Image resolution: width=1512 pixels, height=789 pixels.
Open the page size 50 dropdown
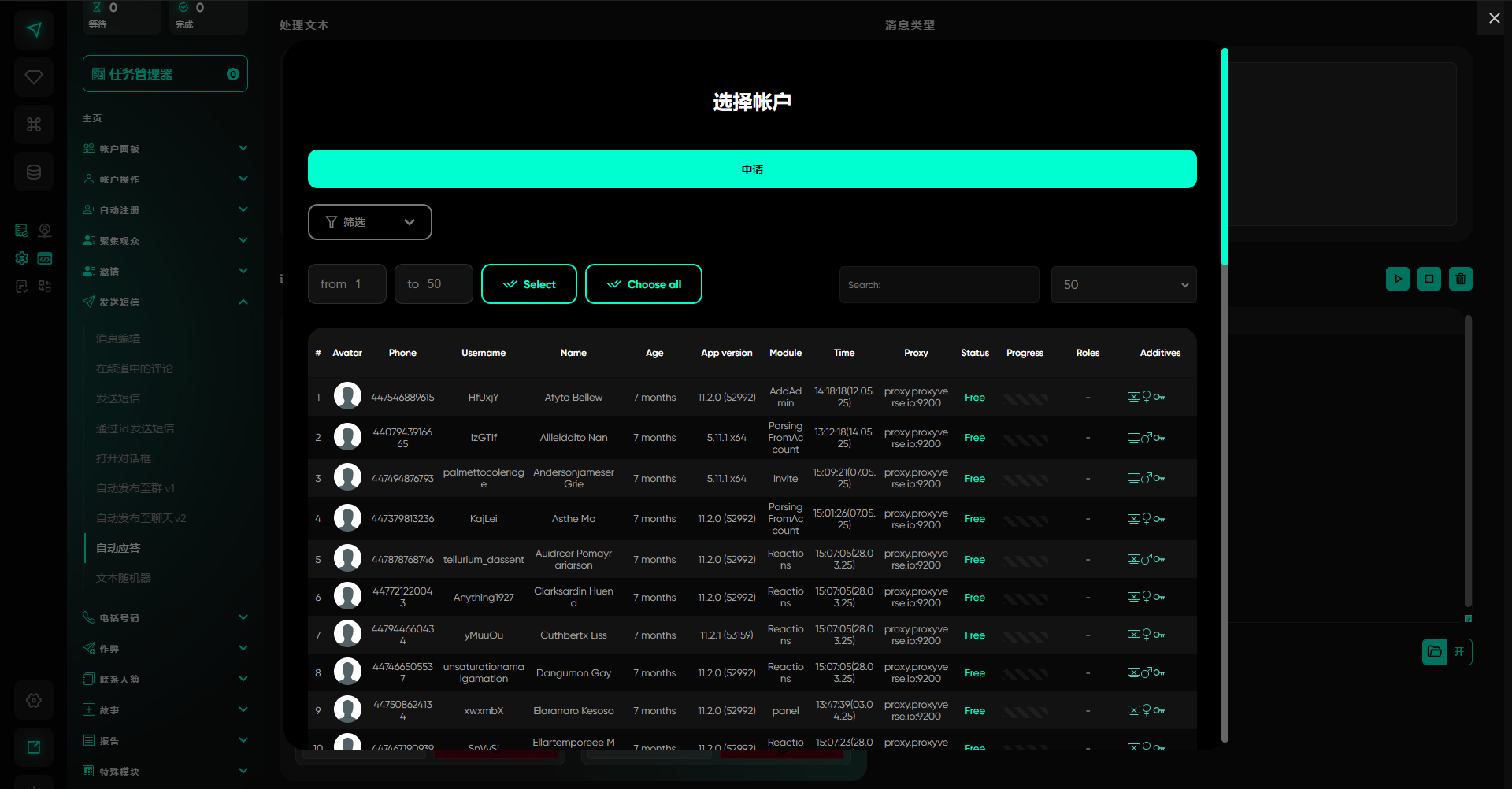(x=1123, y=284)
